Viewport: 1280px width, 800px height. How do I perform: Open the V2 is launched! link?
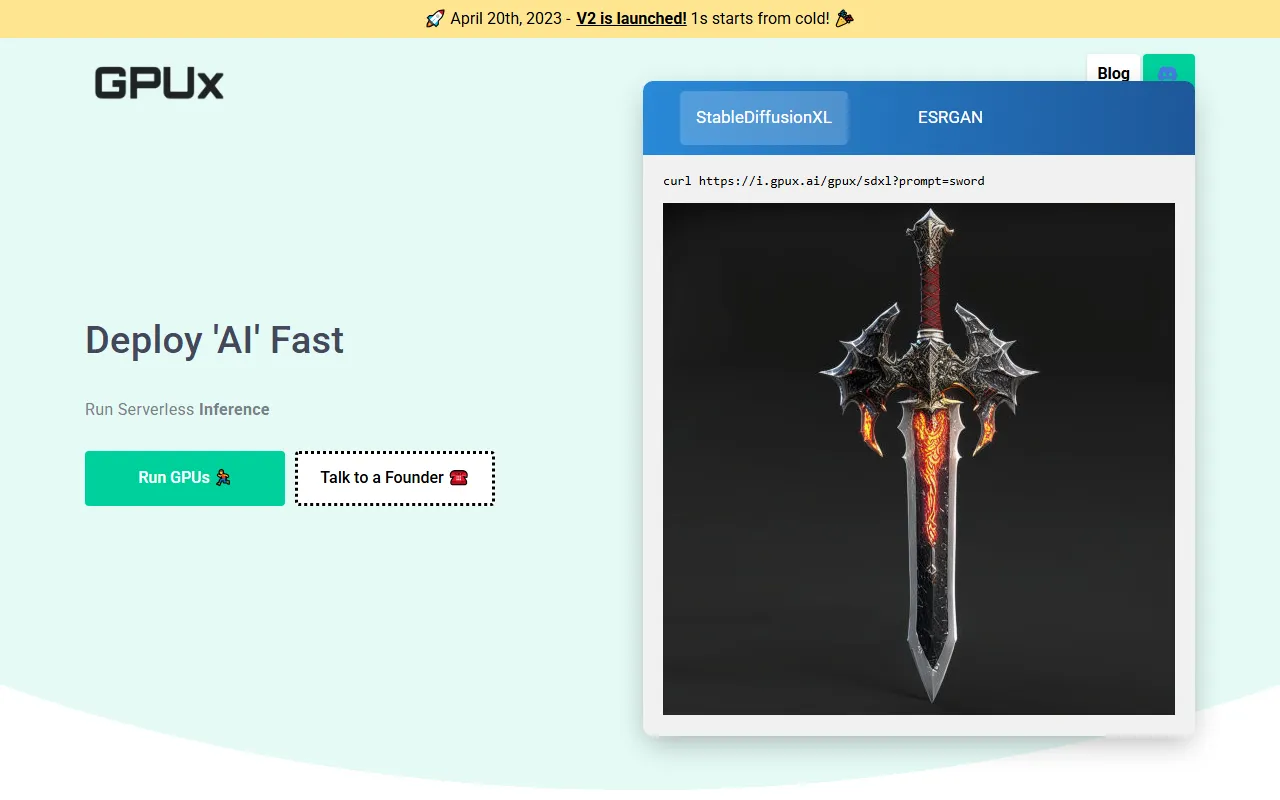[x=631, y=18]
